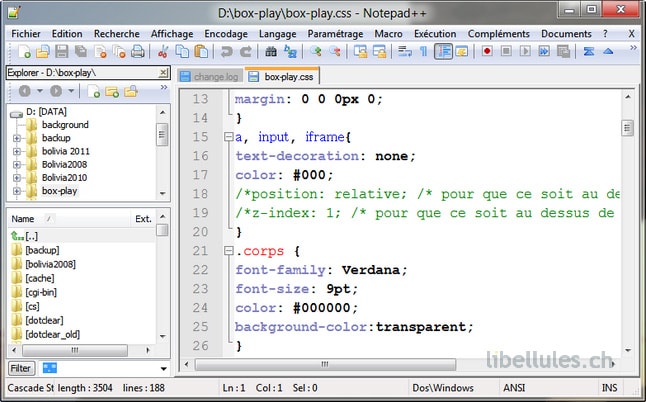Switch to the change.log tab
The height and width of the screenshot is (402, 646).
pos(210,77)
